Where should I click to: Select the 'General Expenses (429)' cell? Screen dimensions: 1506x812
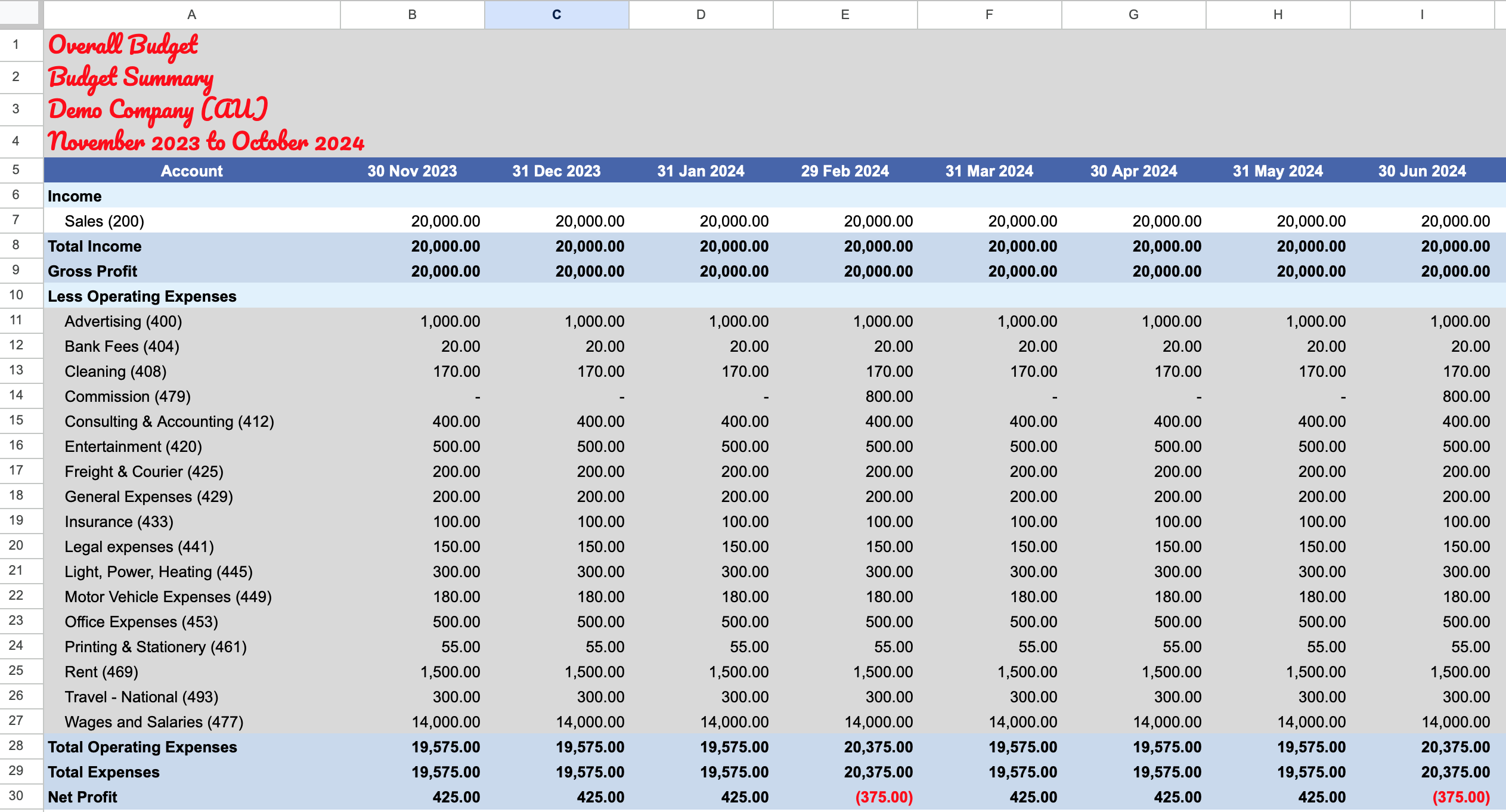pyautogui.click(x=191, y=497)
